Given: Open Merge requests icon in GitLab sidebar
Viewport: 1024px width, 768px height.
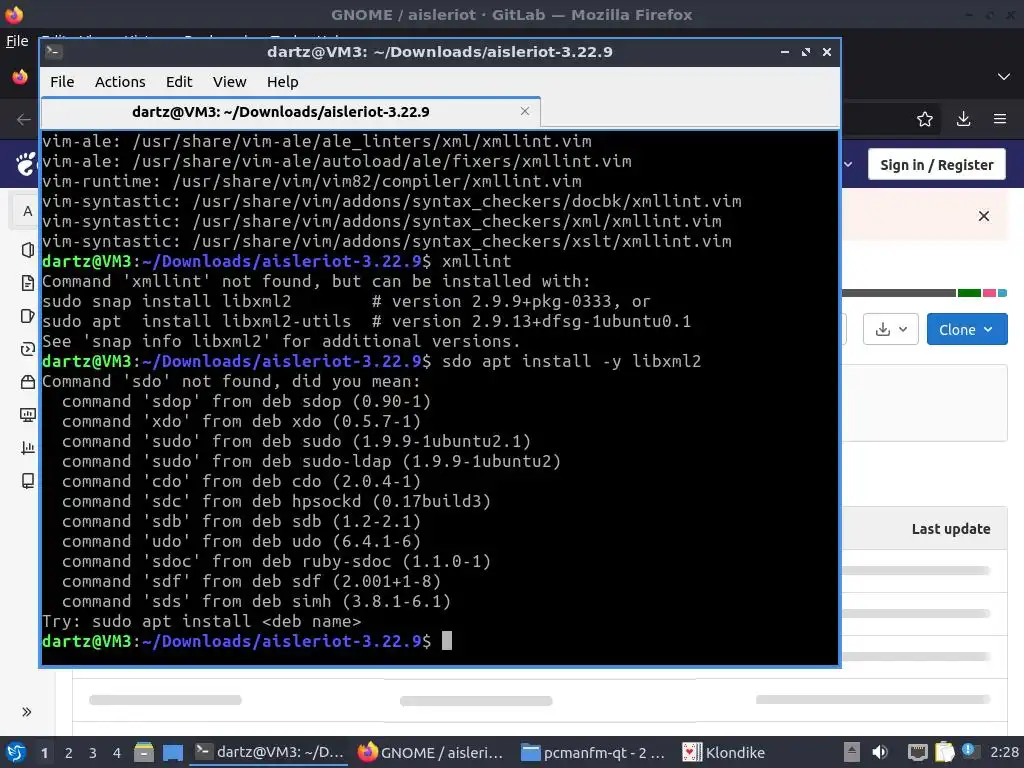Looking at the screenshot, I should (27, 316).
